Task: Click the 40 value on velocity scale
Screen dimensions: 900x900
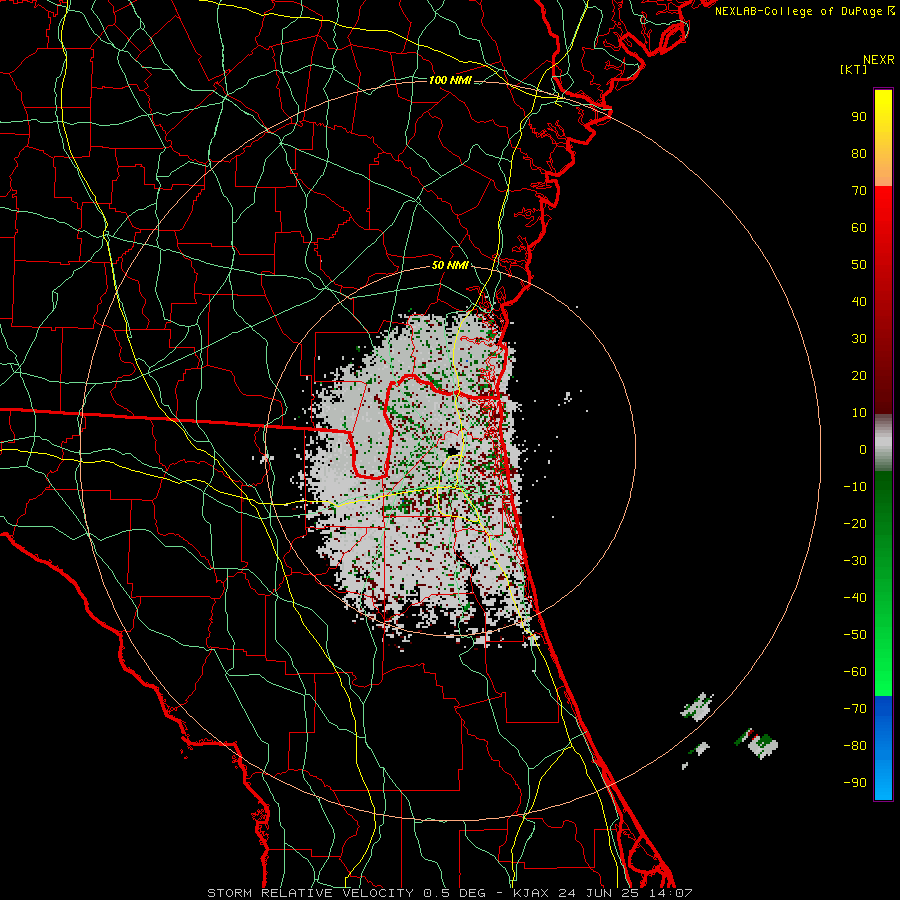Action: pos(859,301)
